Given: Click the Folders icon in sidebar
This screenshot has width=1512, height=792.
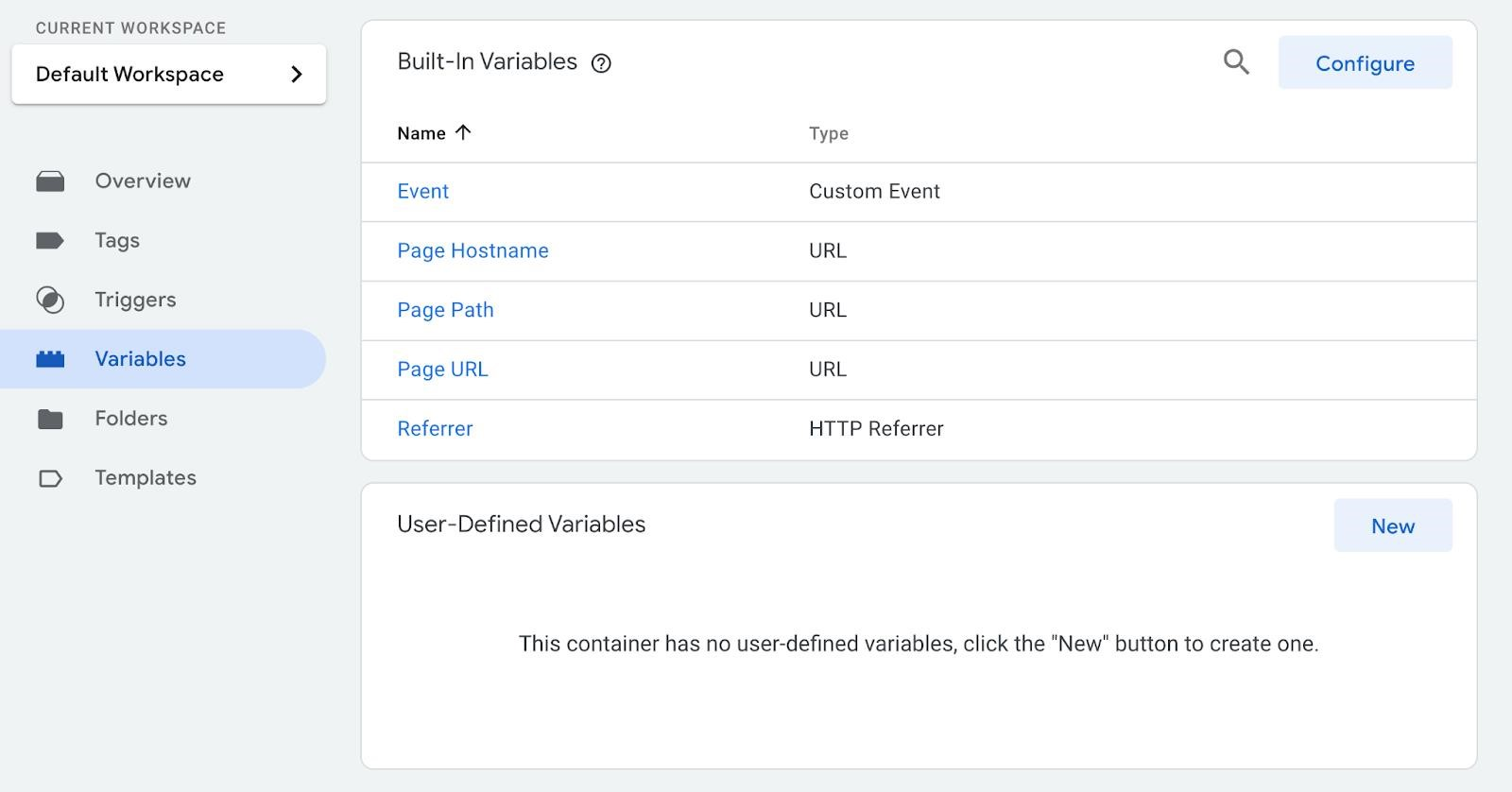Looking at the screenshot, I should tap(50, 419).
